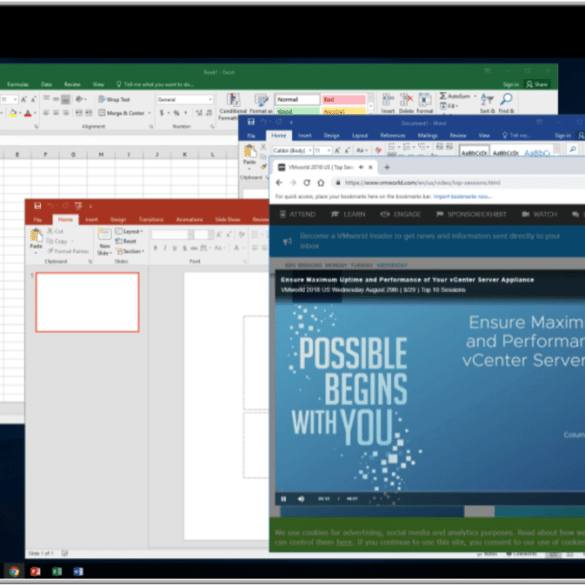Viewport: 585px width, 585px height.
Task: Mute the video player volume
Action: [x=301, y=499]
